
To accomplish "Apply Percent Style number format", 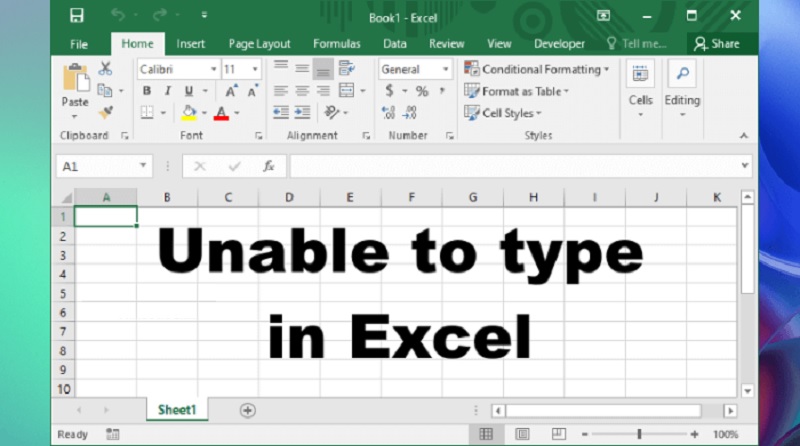I will coord(422,91).
